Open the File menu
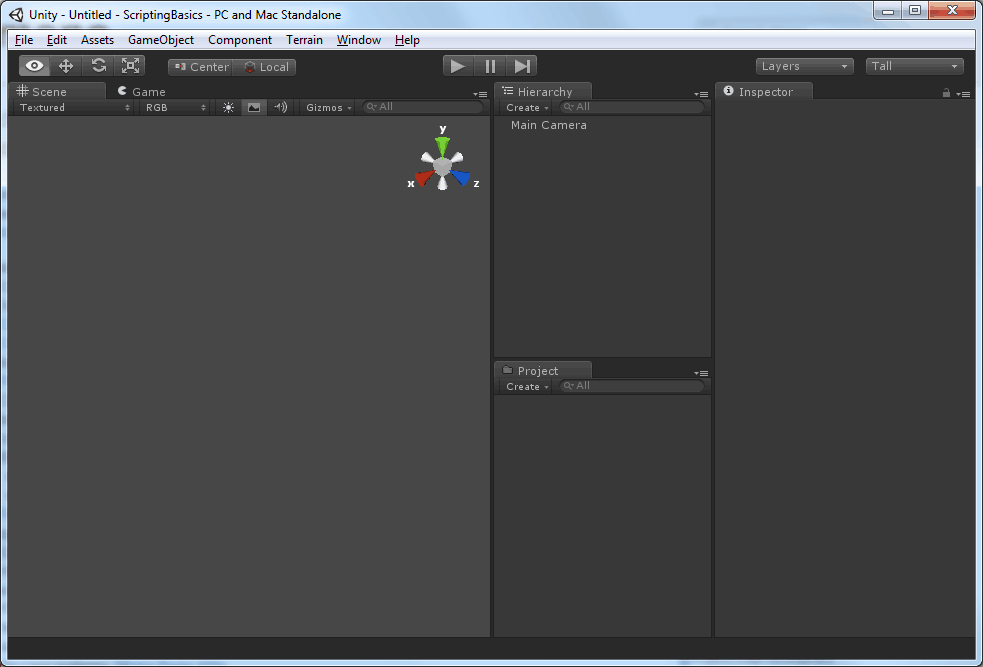Image resolution: width=983 pixels, height=667 pixels. pos(24,40)
